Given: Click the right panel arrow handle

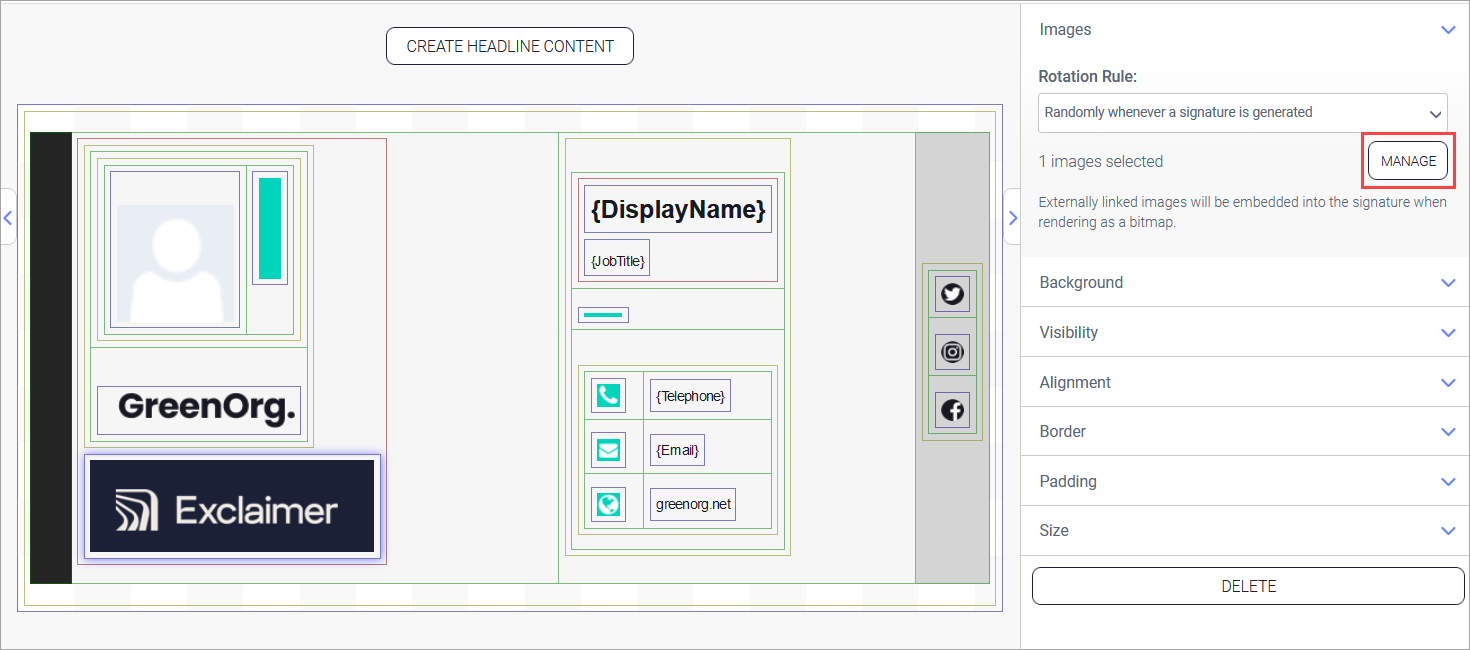Looking at the screenshot, I should (1012, 217).
